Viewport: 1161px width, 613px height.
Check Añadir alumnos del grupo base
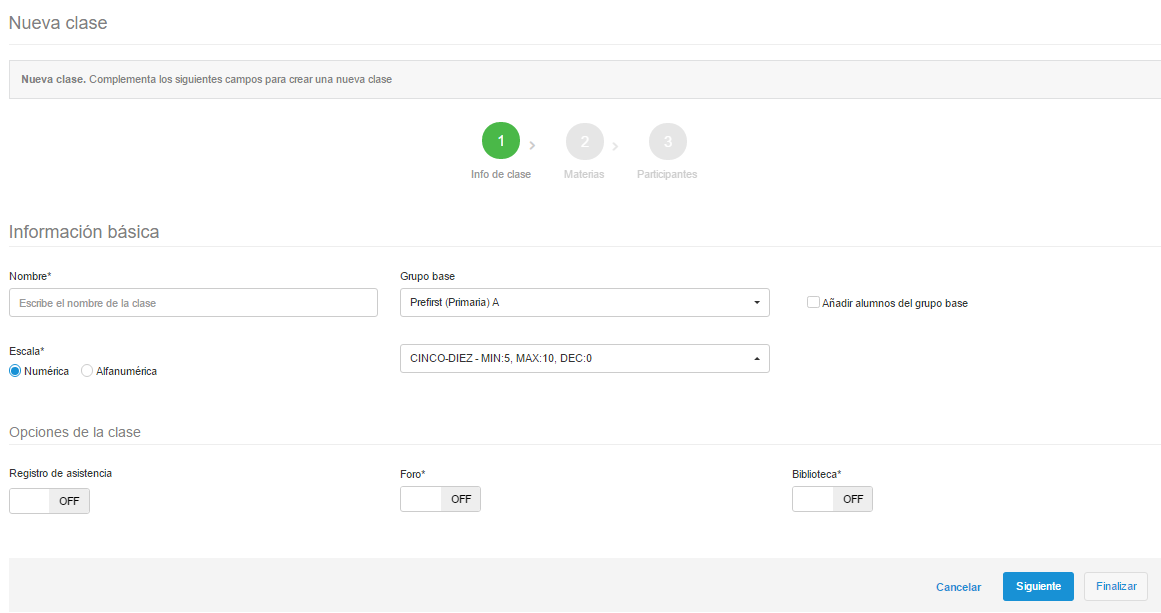[x=813, y=302]
